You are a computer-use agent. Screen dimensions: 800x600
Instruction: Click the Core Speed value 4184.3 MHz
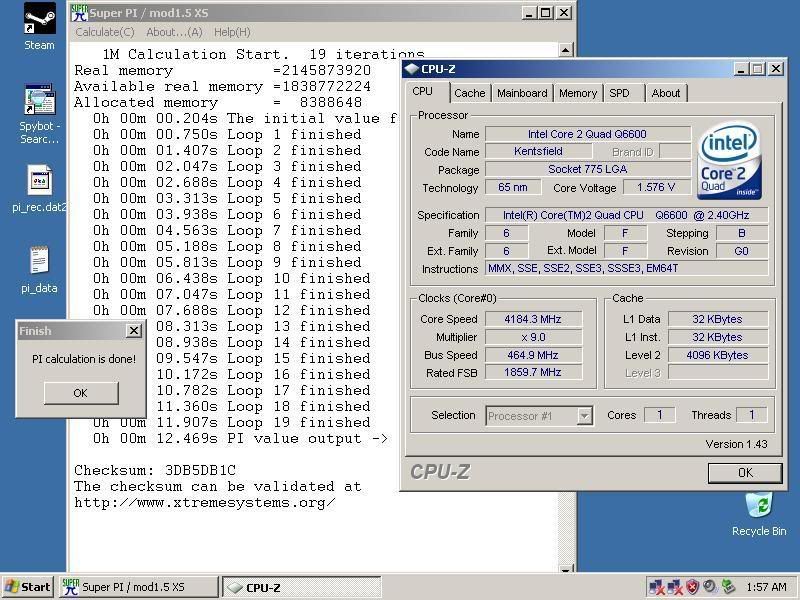pos(533,319)
